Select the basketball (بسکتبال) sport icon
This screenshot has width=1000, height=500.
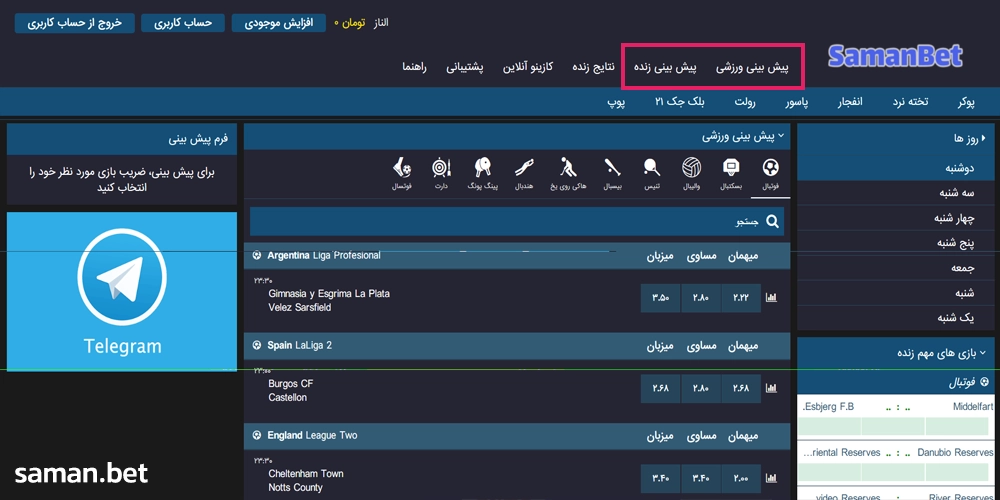click(731, 172)
